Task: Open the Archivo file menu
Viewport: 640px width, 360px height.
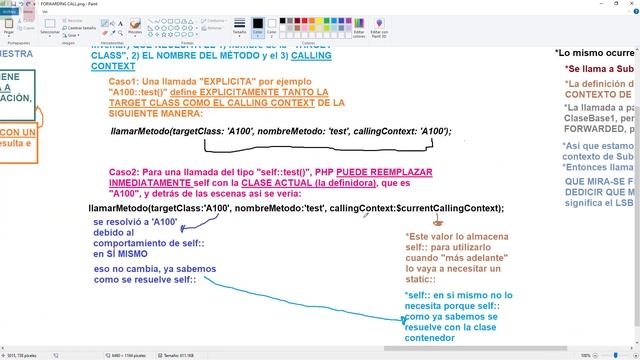Action: pos(9,11)
